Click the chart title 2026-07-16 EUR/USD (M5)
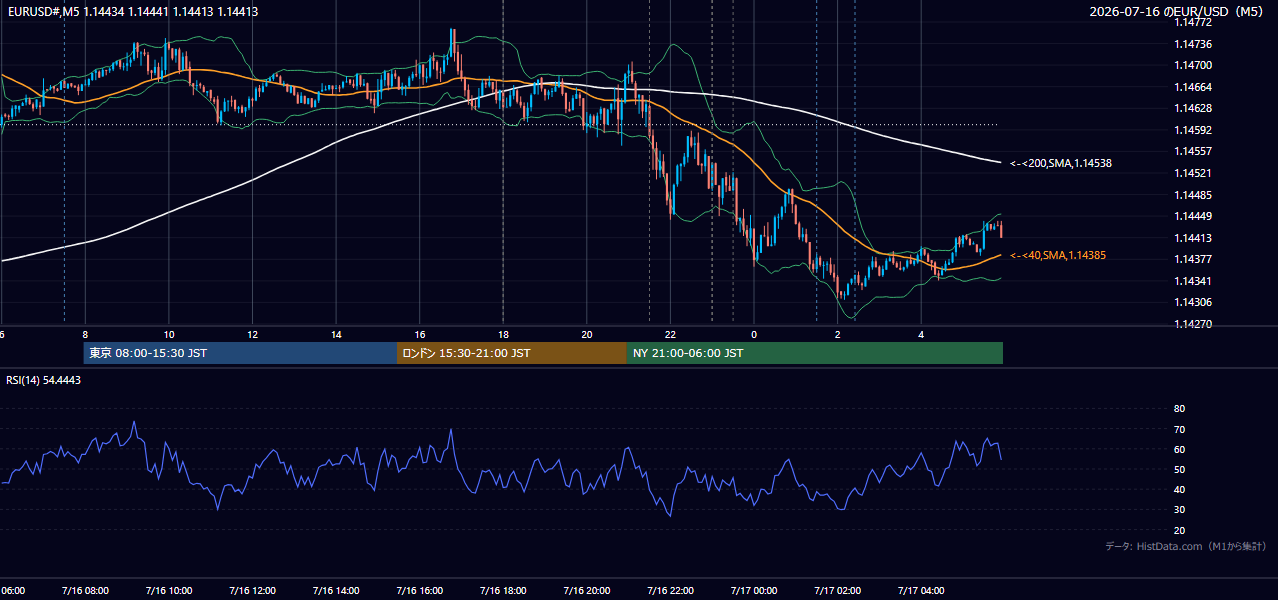 tap(1178, 11)
